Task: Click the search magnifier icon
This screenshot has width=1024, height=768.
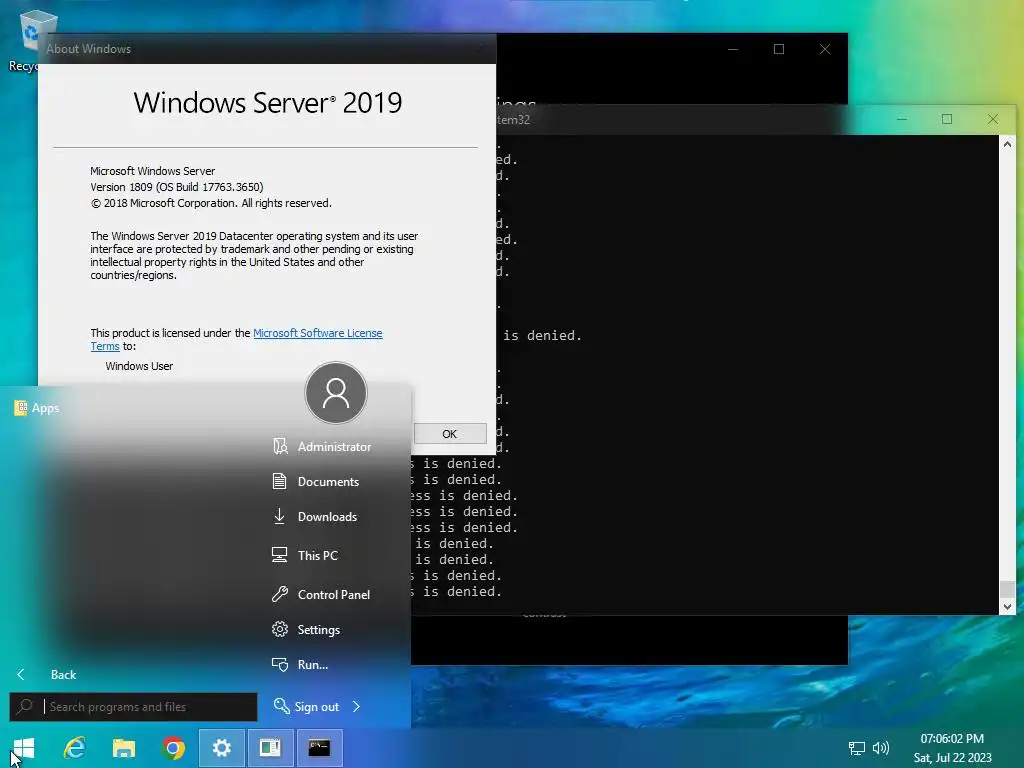Action: click(25, 707)
